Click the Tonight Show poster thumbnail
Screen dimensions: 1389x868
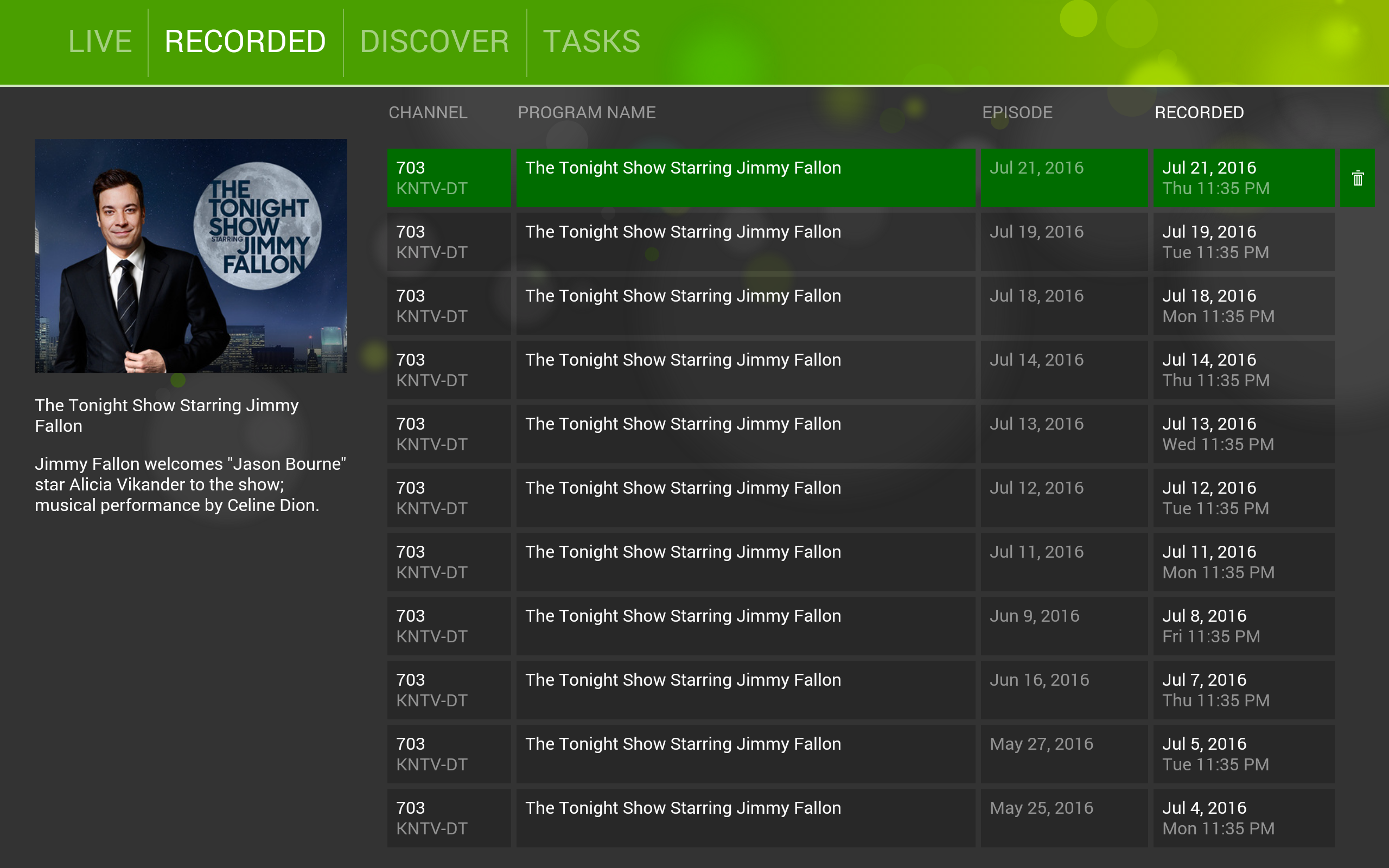click(x=190, y=256)
